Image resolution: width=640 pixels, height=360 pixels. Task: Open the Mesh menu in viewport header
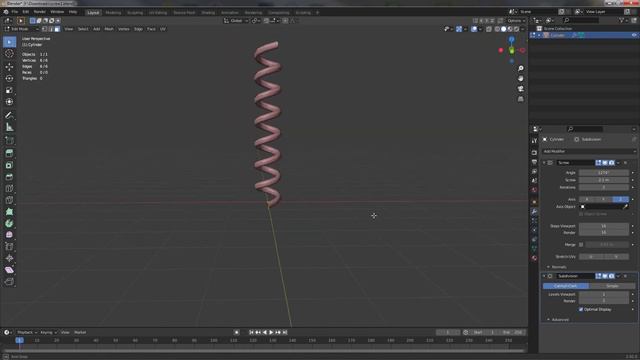(109, 29)
